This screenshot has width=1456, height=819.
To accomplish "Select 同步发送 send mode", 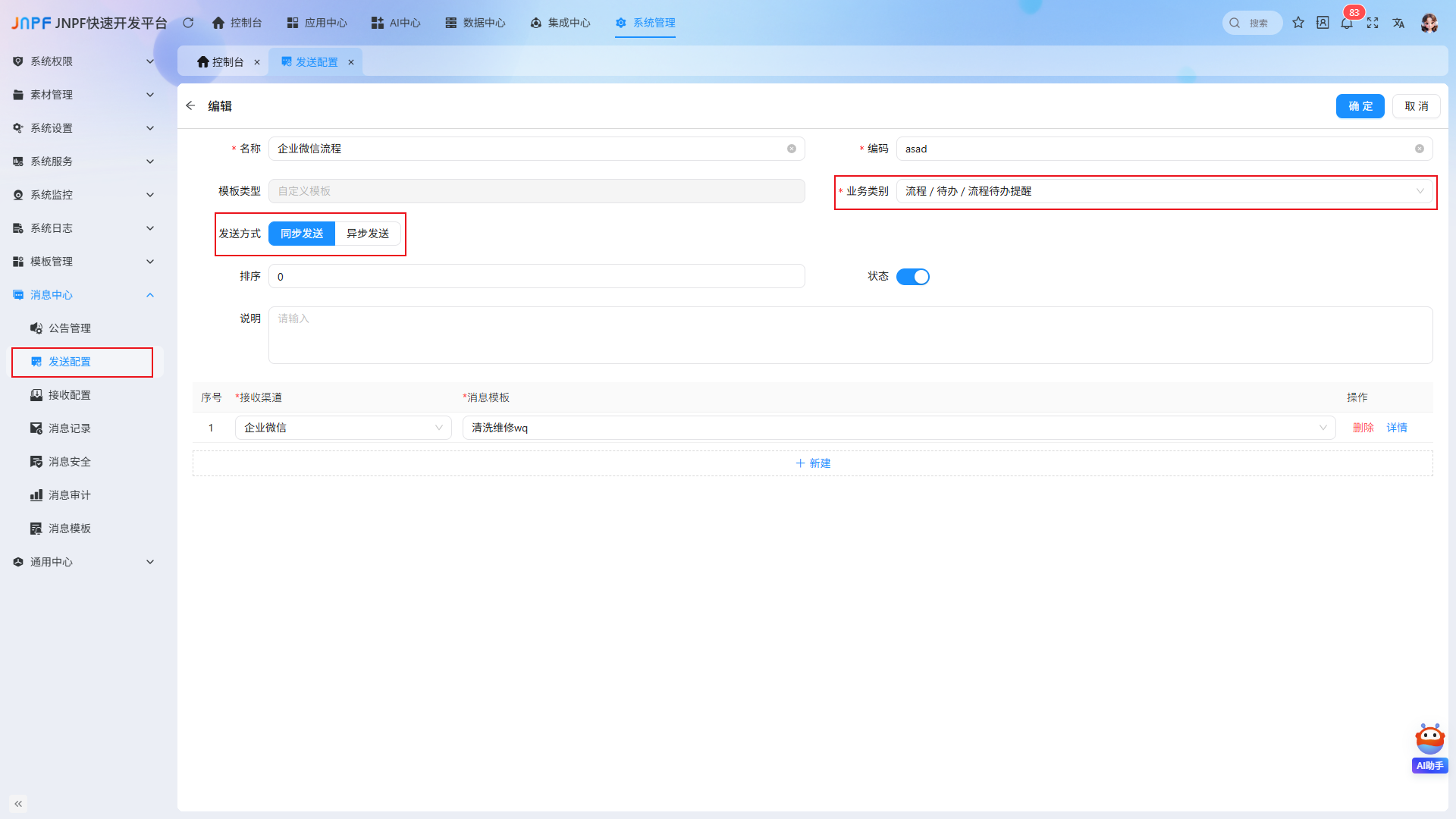I will point(302,234).
